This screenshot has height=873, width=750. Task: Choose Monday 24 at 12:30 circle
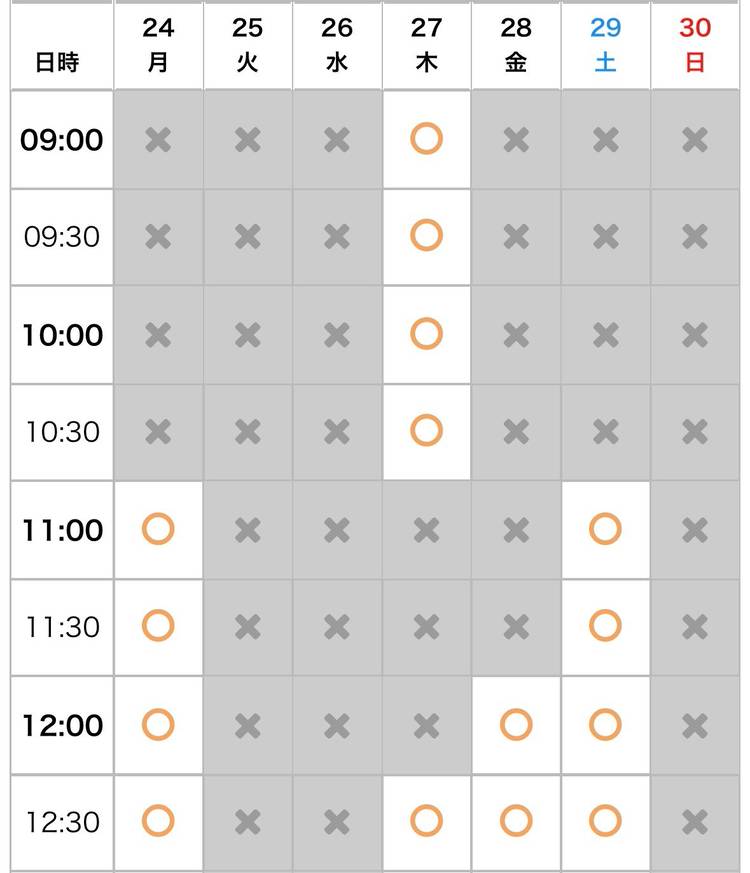158,822
